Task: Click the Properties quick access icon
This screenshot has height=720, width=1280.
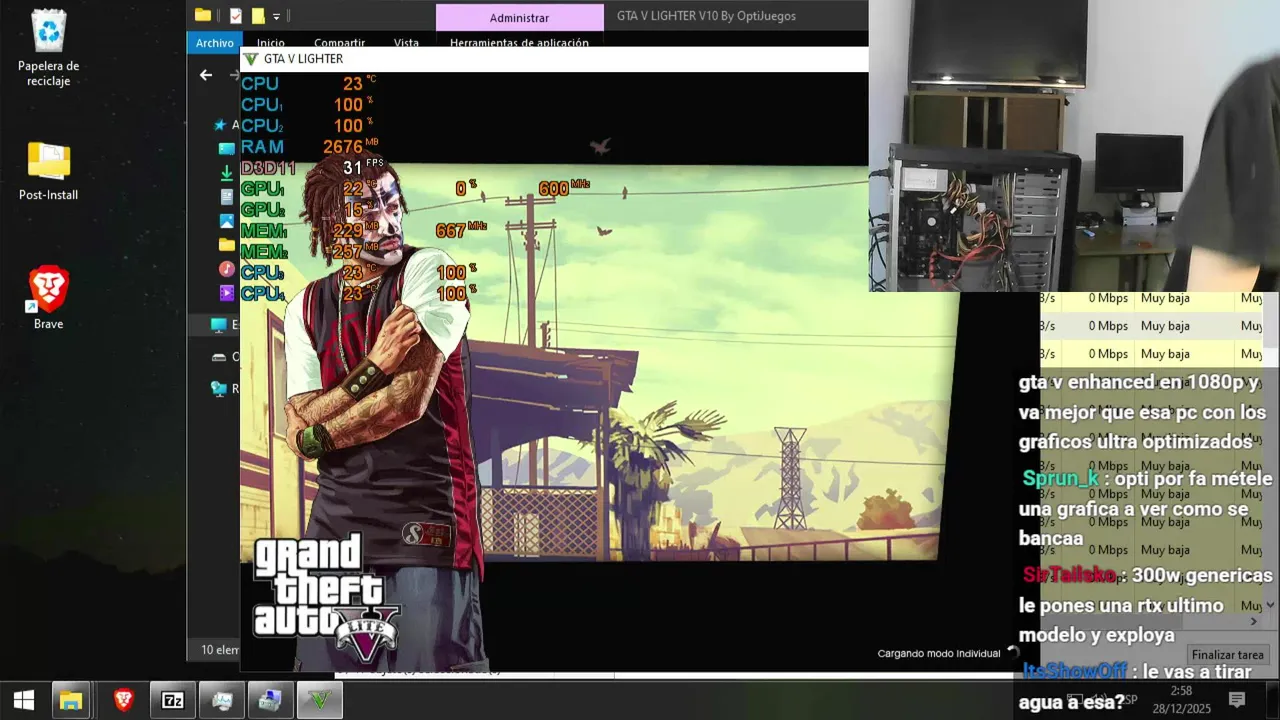Action: coord(236,15)
